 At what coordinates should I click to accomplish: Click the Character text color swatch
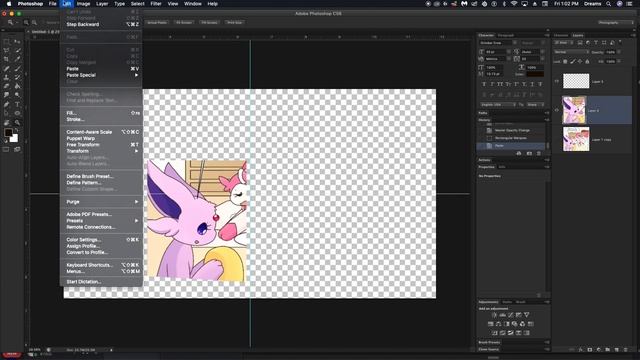click(x=535, y=74)
